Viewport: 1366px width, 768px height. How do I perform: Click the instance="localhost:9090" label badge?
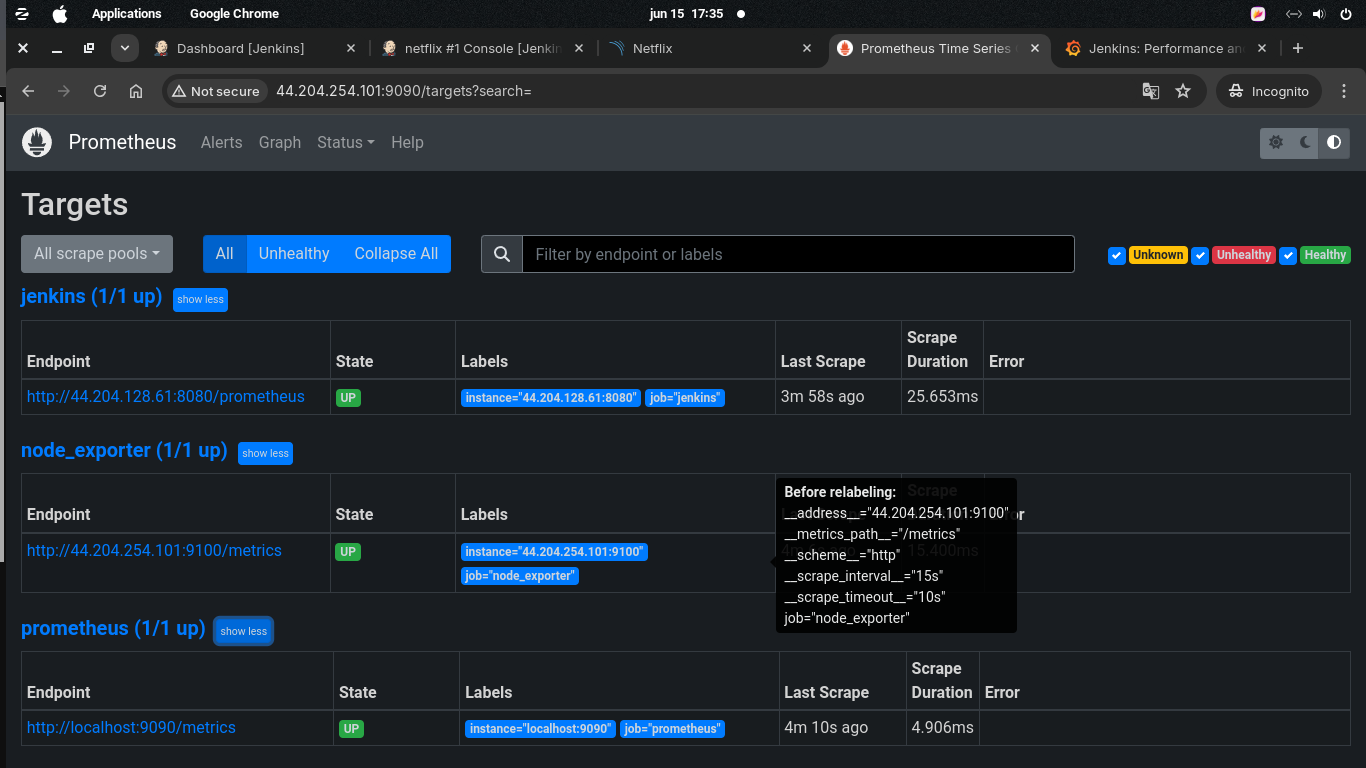pyautogui.click(x=540, y=729)
